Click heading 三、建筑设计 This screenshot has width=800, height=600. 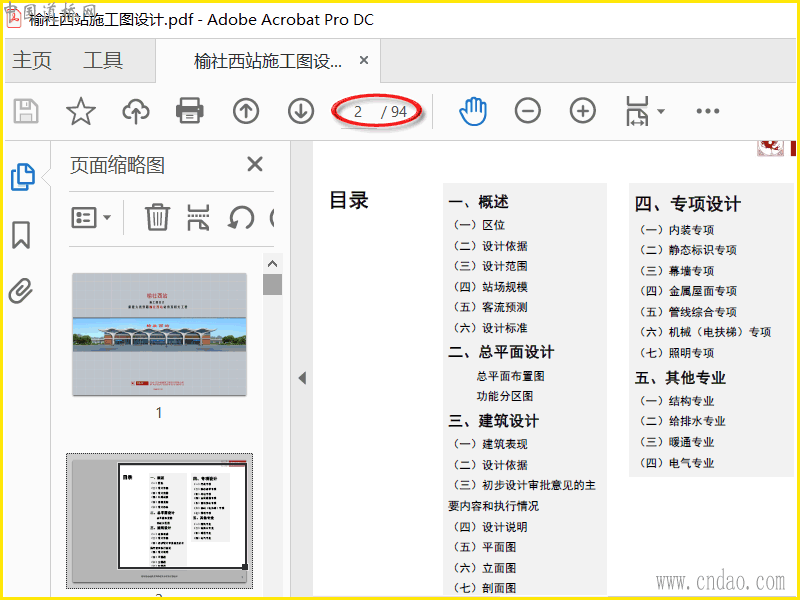[x=493, y=421]
